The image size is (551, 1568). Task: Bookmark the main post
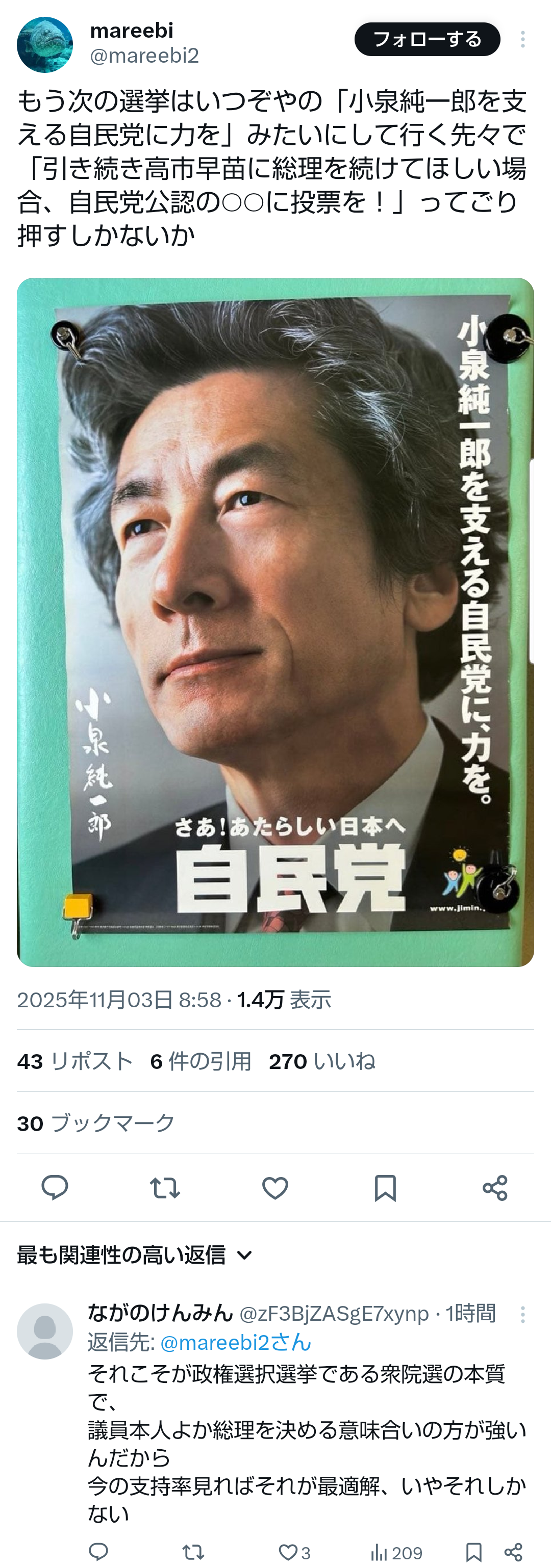(x=385, y=1188)
